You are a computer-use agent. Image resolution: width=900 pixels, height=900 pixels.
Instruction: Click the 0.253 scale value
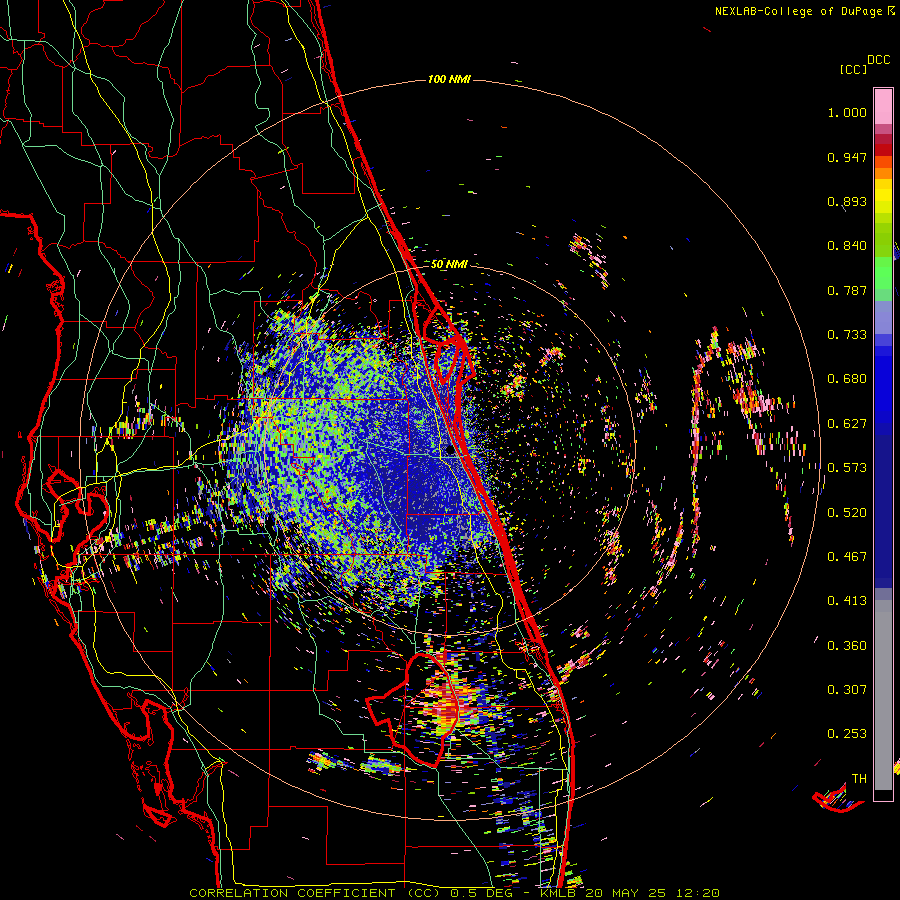pos(847,734)
